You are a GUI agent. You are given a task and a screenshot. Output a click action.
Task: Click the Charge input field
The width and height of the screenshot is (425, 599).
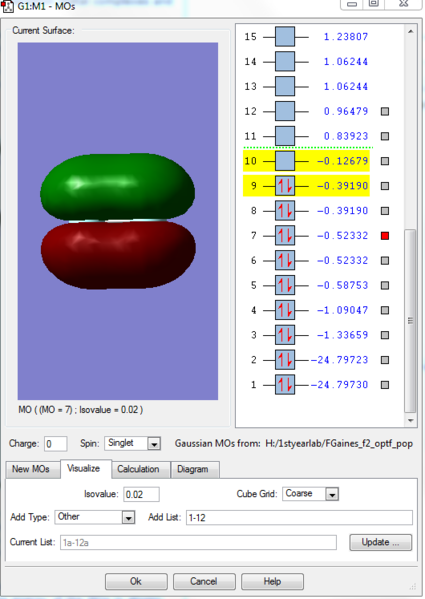[56, 444]
